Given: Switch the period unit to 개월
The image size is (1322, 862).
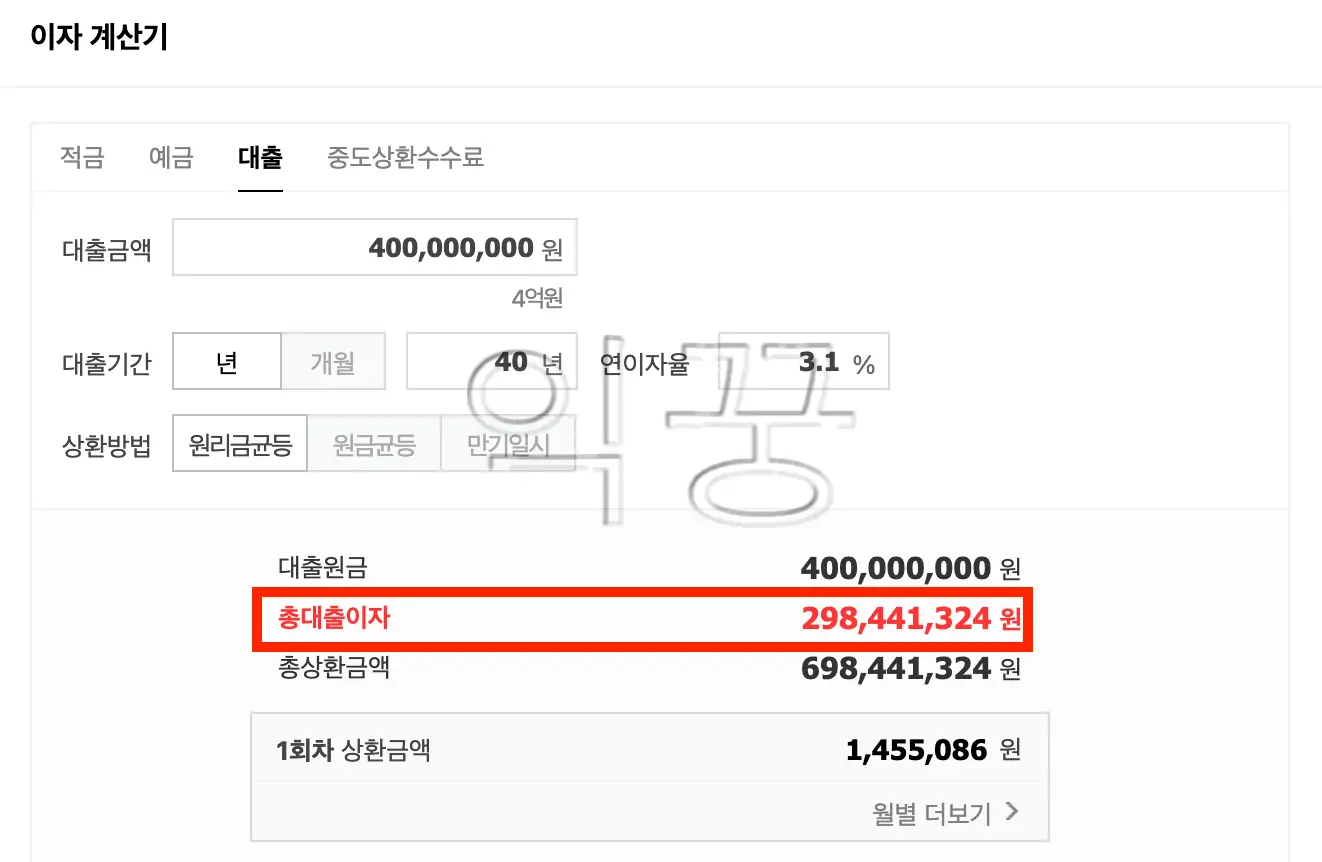Looking at the screenshot, I should tap(334, 362).
